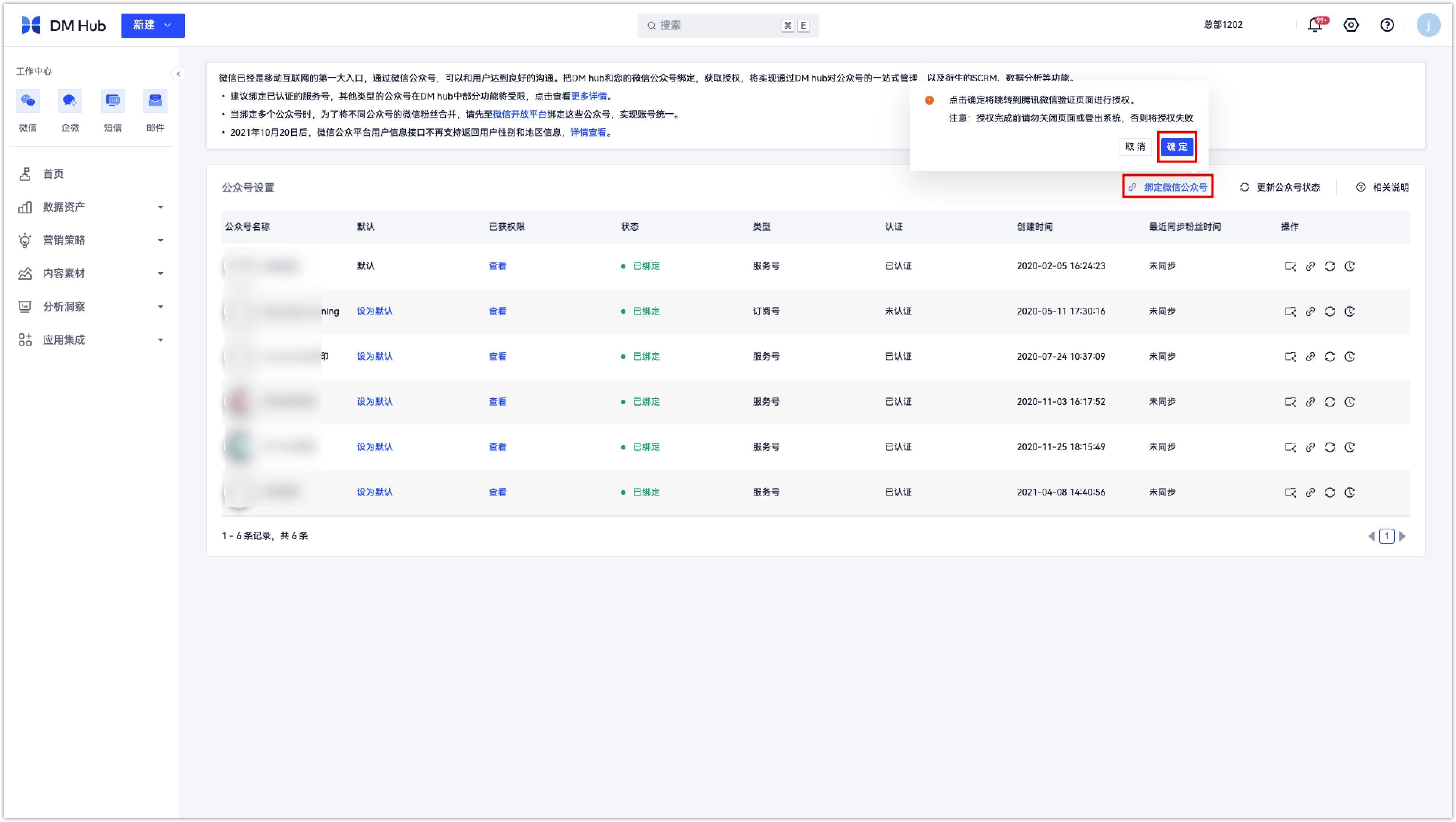Screen dimensions: 1456x822
Task: Click the search input field
Action: point(728,25)
